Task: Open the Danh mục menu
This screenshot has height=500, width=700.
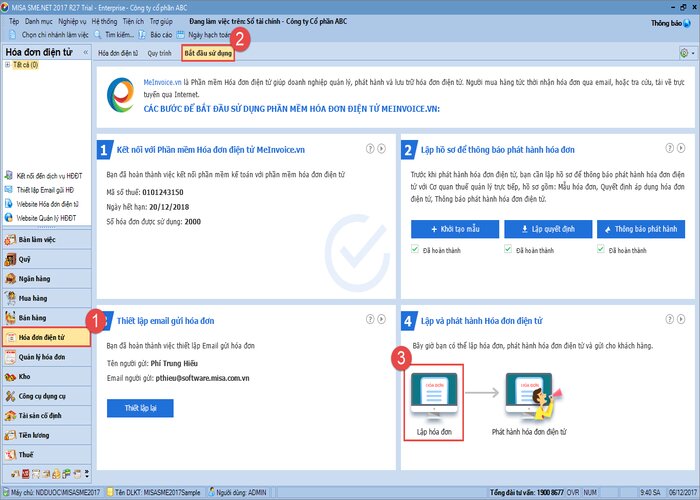Action: (x=38, y=21)
